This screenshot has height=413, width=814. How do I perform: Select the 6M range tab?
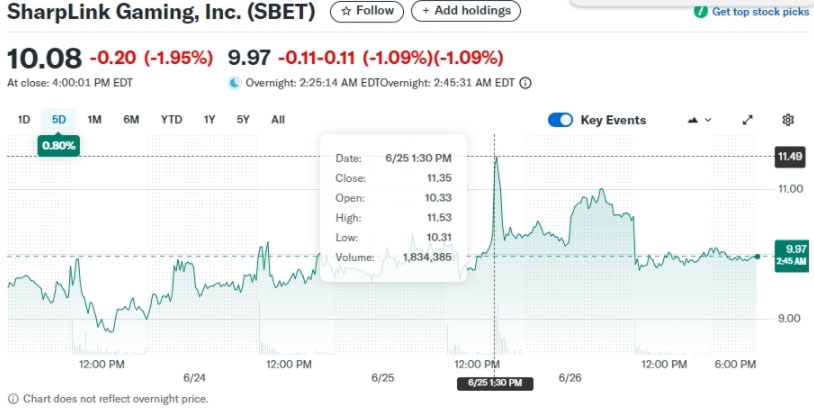(x=131, y=120)
